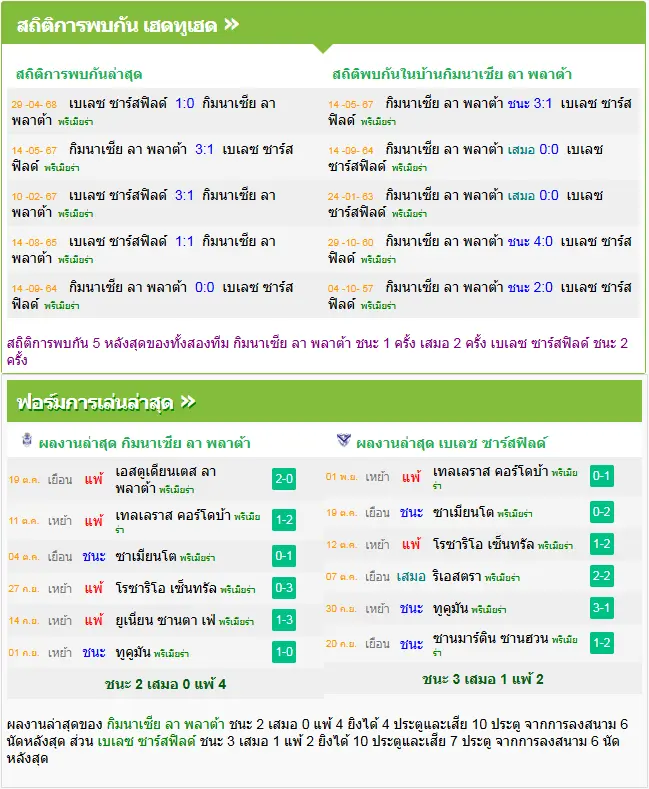Click the 1:1 score in 14-08-65 row

click(x=185, y=241)
